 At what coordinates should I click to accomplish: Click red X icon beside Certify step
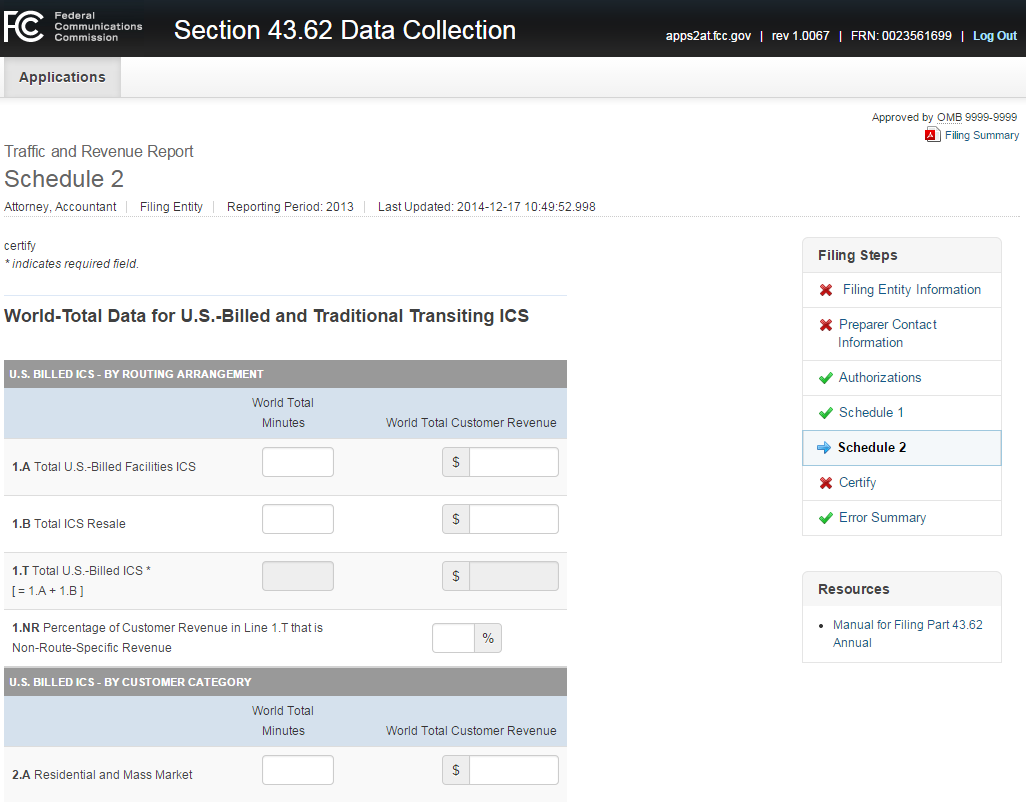coord(826,483)
